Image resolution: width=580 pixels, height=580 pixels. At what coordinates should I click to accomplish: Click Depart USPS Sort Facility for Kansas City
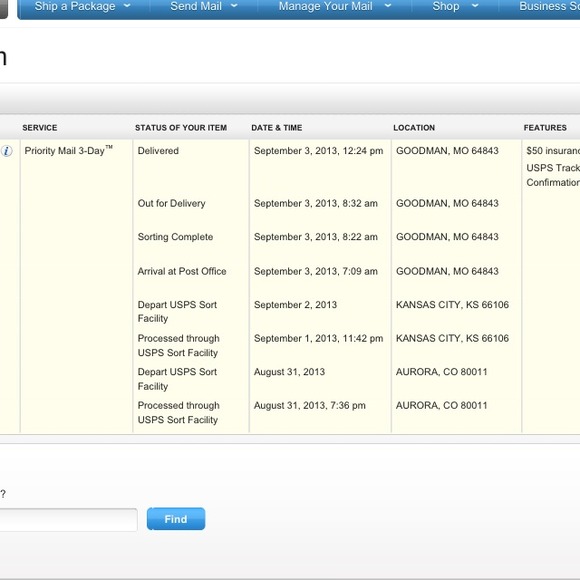pos(177,311)
